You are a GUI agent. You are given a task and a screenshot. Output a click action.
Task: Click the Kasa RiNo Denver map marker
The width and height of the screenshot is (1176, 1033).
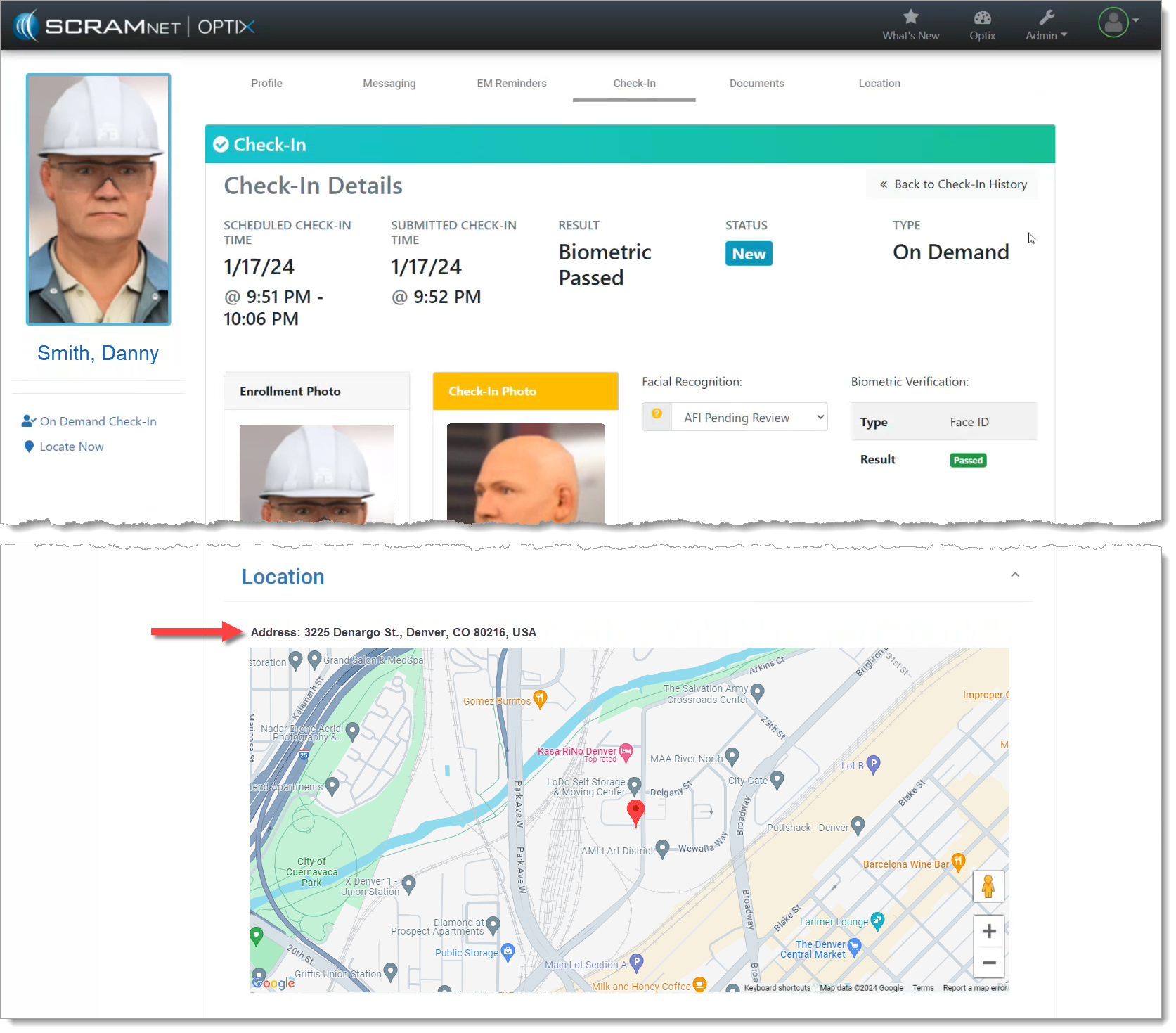pos(626,752)
